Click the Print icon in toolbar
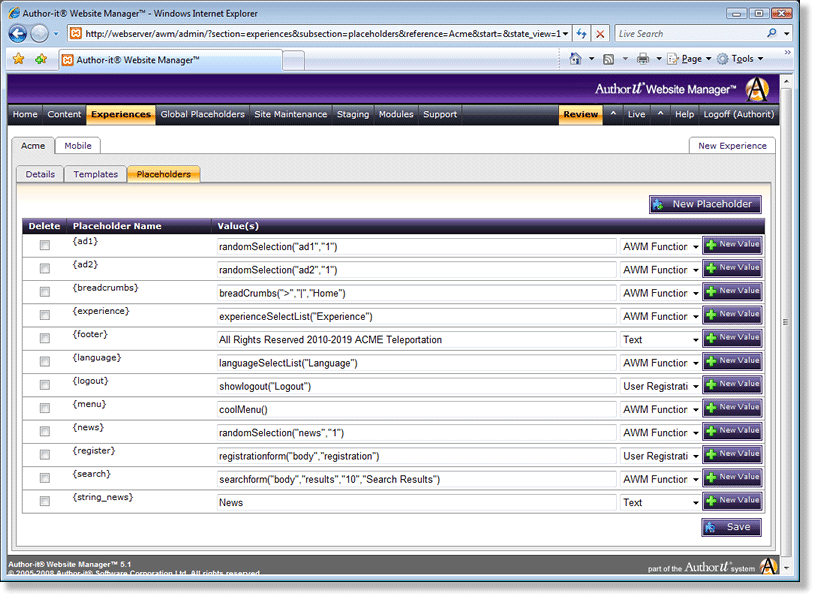 (643, 59)
